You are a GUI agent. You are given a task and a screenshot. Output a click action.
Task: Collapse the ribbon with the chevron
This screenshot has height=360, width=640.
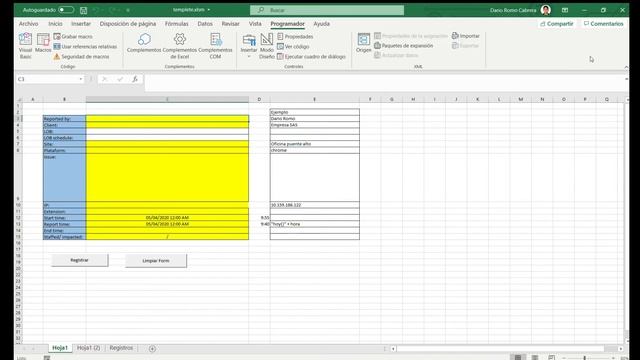point(626,67)
